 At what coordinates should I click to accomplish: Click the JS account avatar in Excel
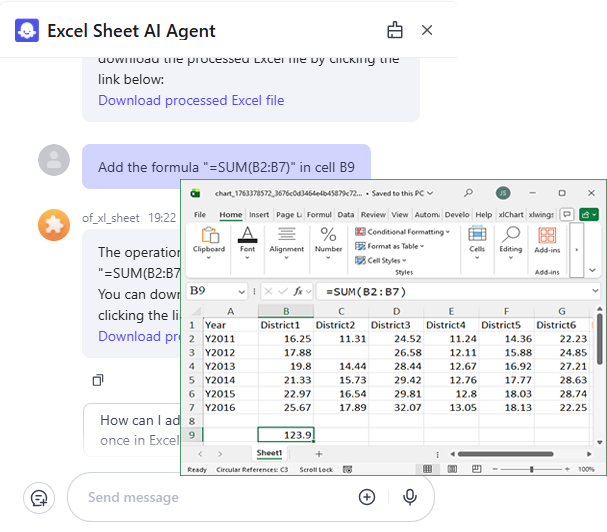click(x=503, y=193)
